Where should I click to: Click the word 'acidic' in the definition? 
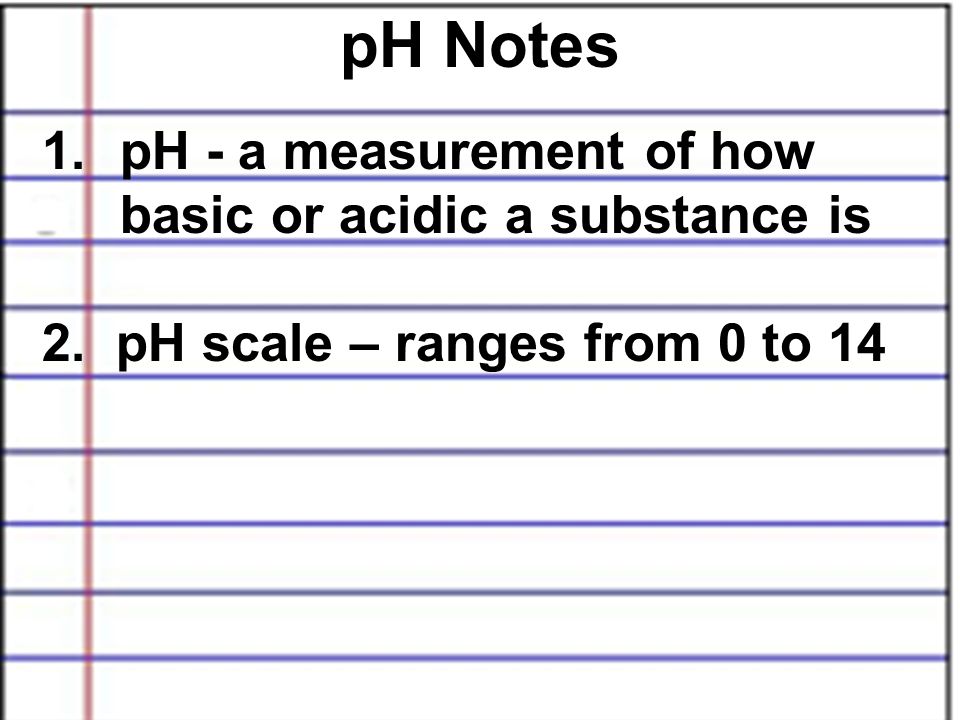413,215
